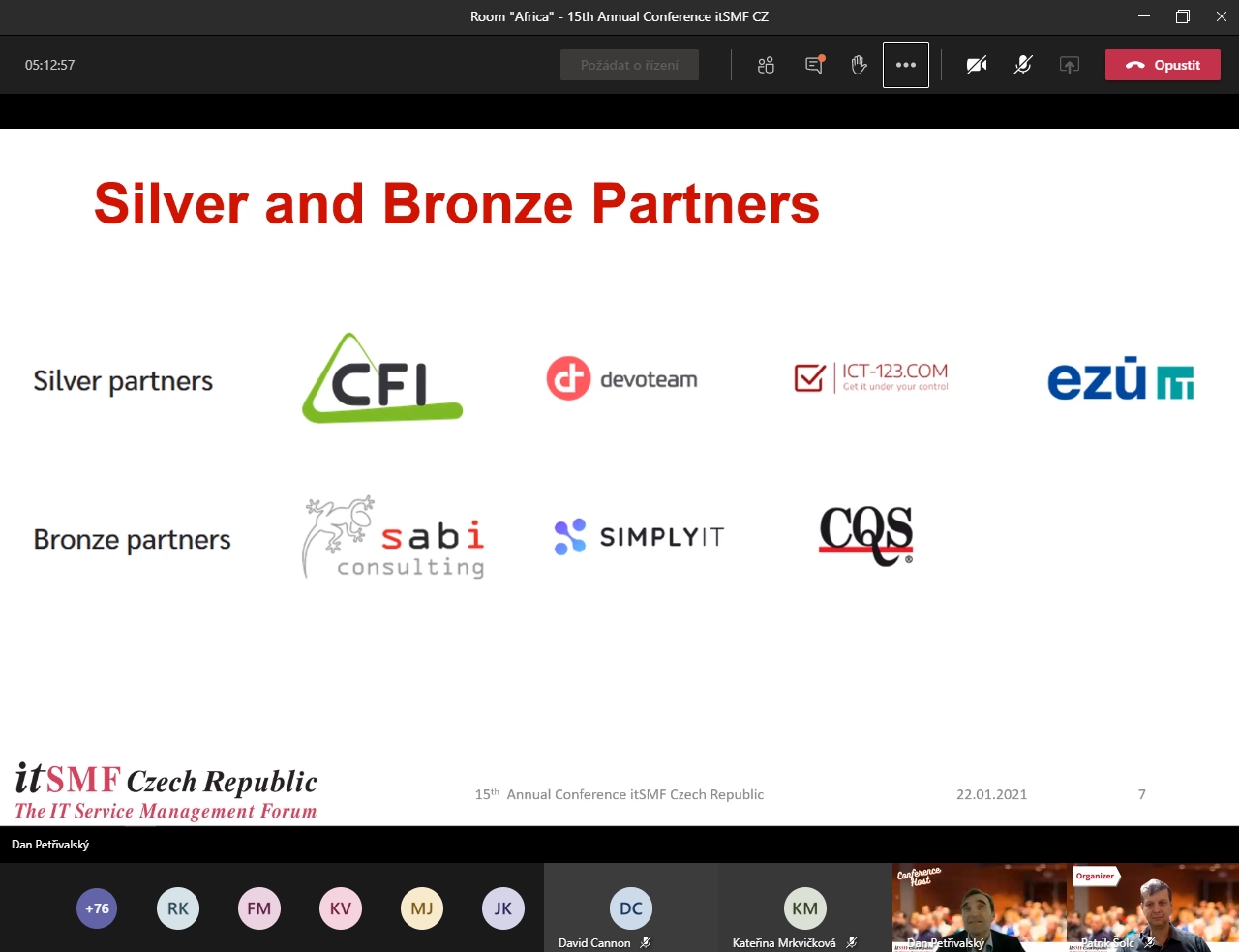Image resolution: width=1239 pixels, height=952 pixels.
Task: Select the RK participant avatar
Action: [178, 908]
